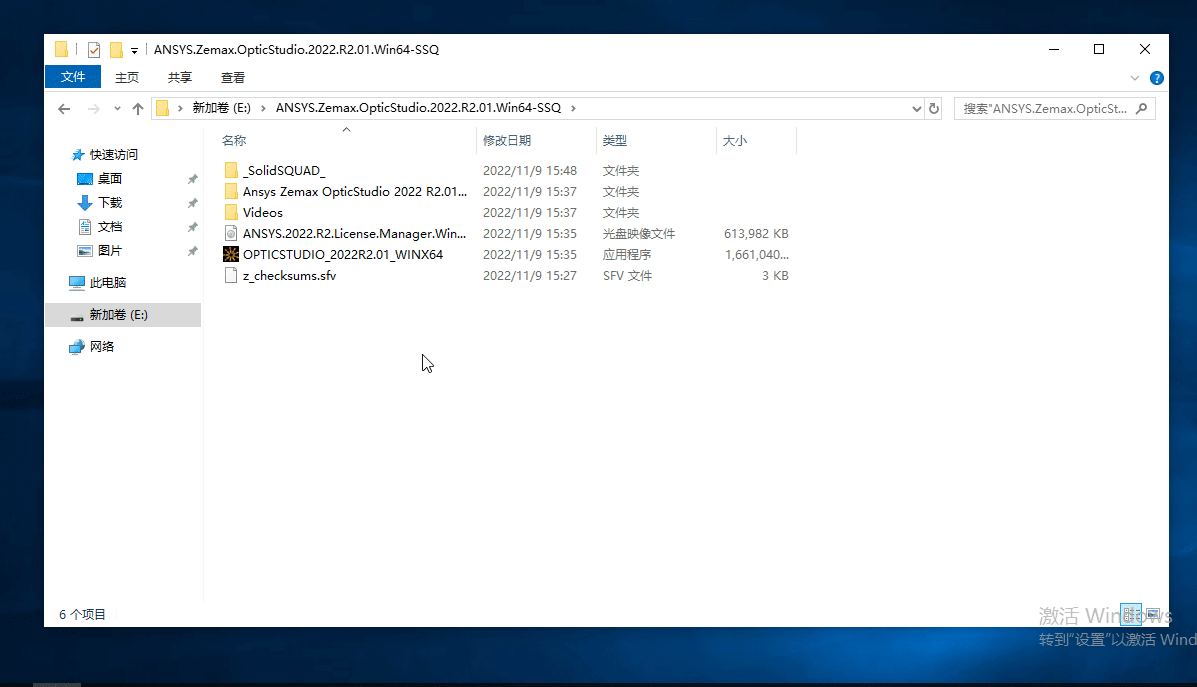
Task: Click the 光盘映像文件 type cell
Action: (x=639, y=234)
